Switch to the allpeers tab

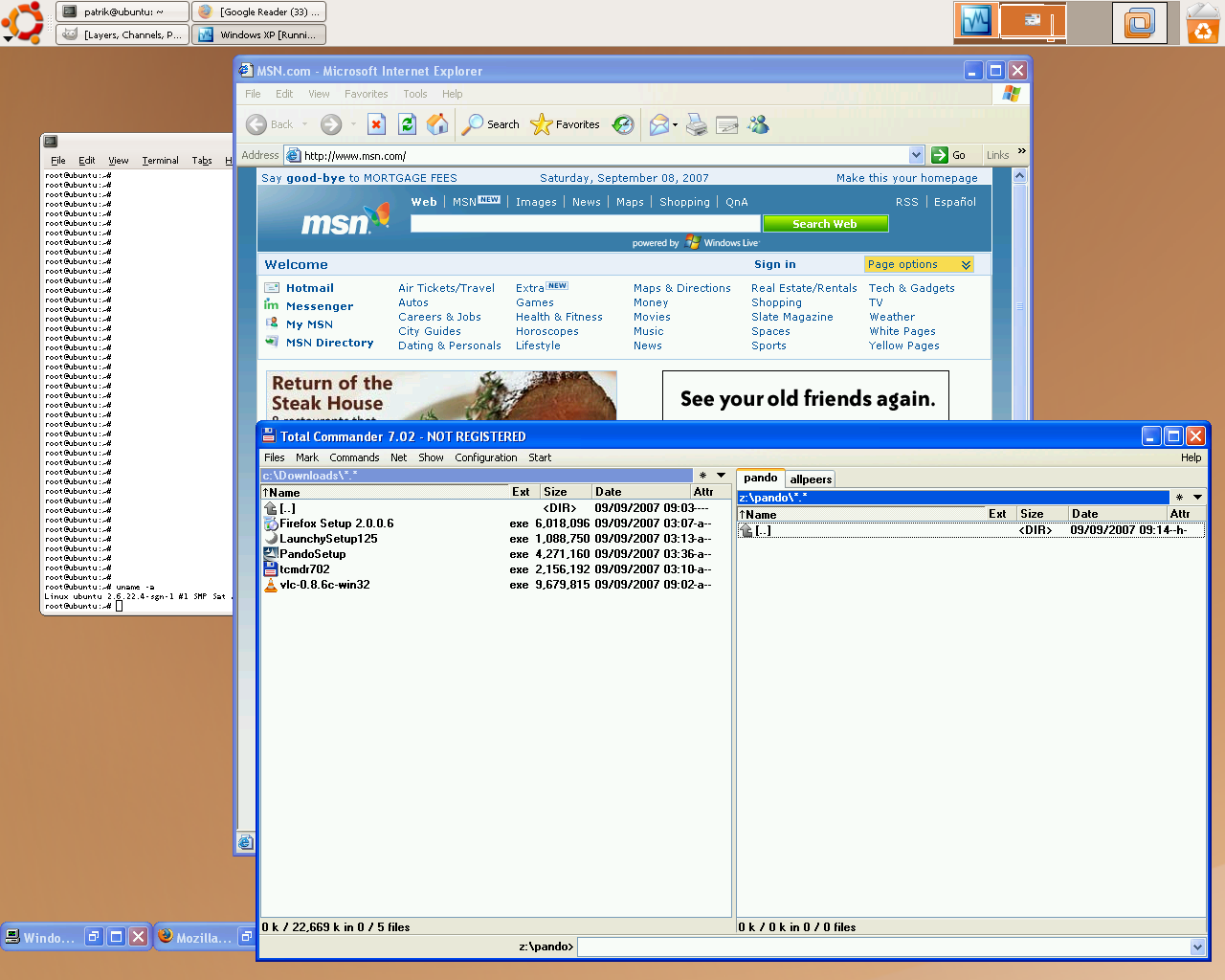tap(811, 479)
